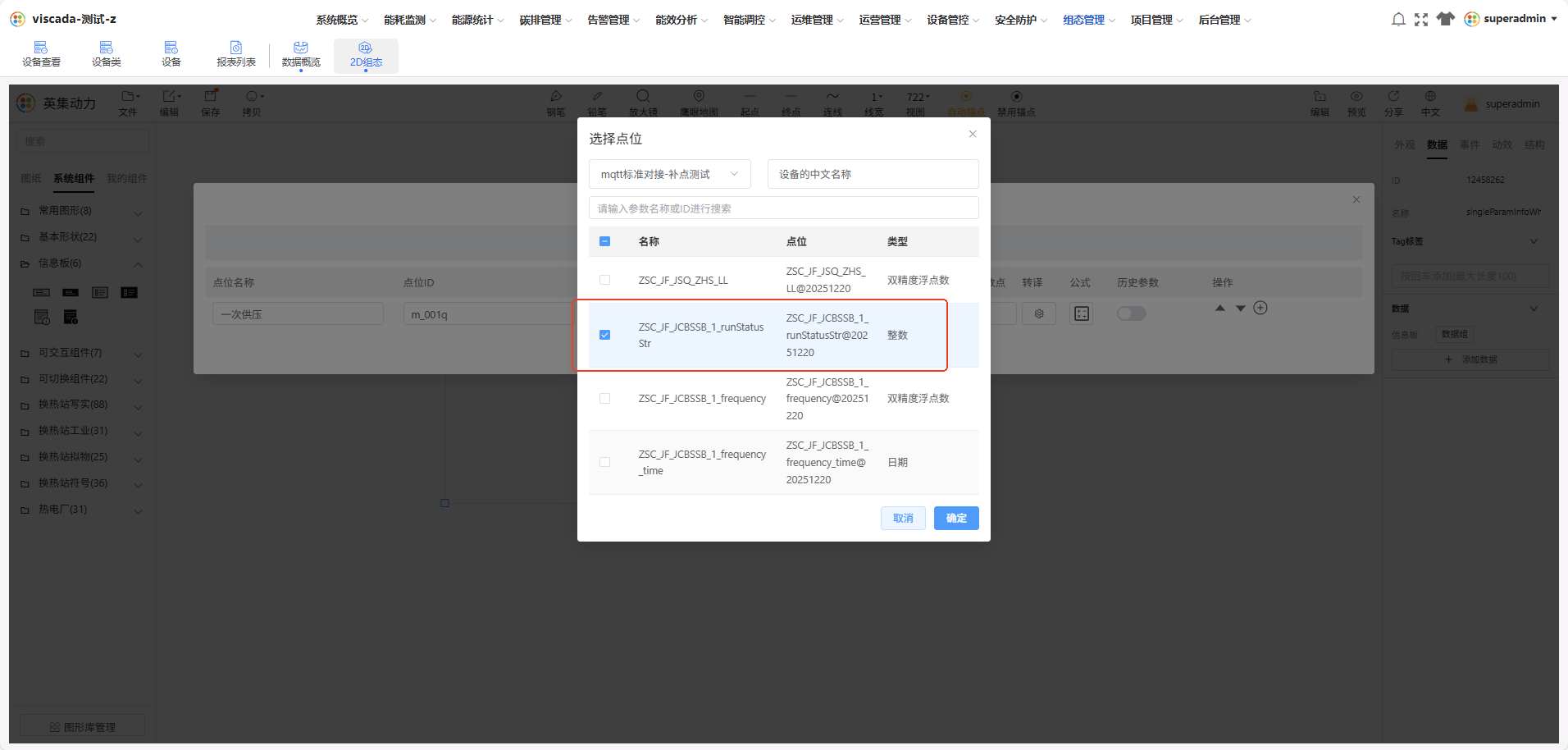
Task: Open the 设备类 toolbar icon
Action: 107,54
